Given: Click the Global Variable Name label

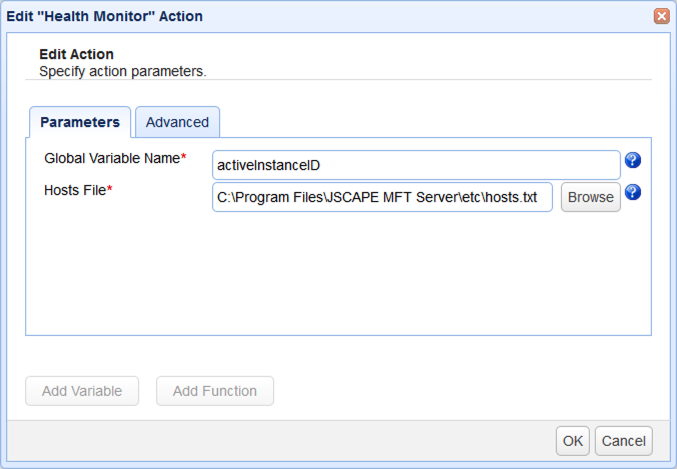Looking at the screenshot, I should [111, 158].
